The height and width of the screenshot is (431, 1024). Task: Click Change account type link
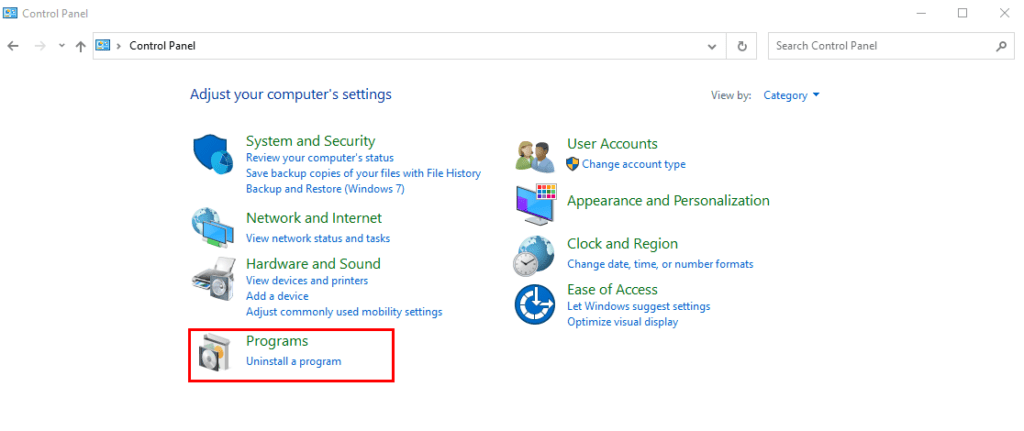pos(633,164)
